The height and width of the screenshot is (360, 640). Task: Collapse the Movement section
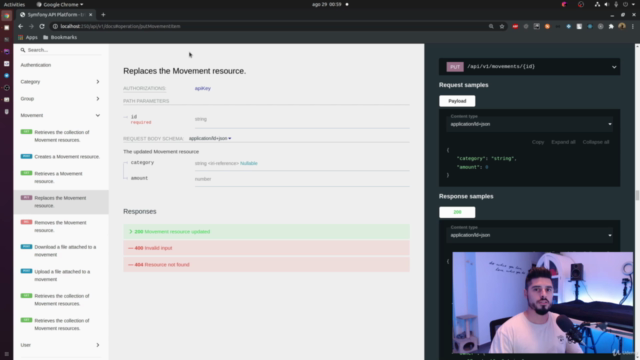(60, 115)
